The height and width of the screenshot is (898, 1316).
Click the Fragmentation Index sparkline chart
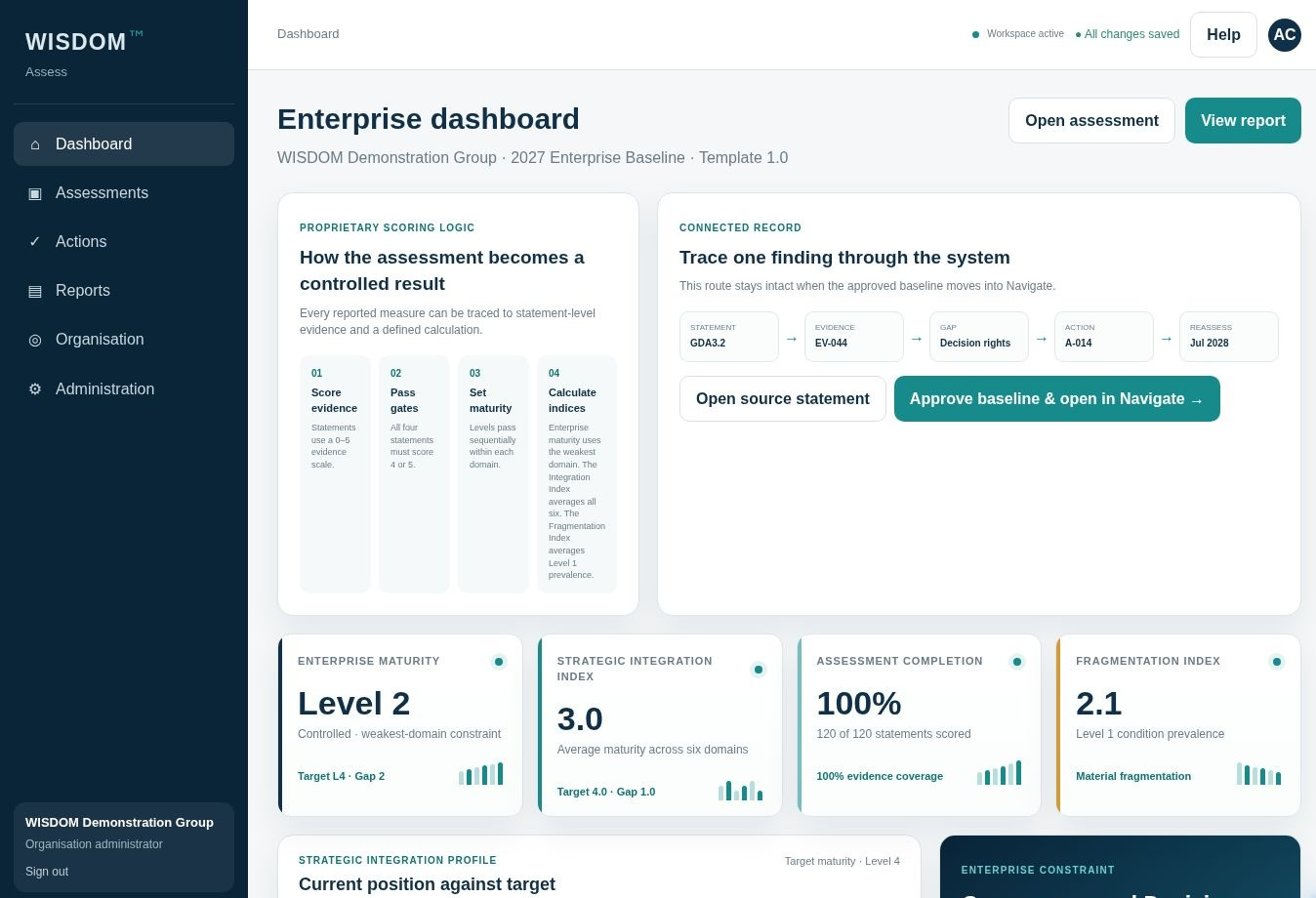tap(1259, 774)
